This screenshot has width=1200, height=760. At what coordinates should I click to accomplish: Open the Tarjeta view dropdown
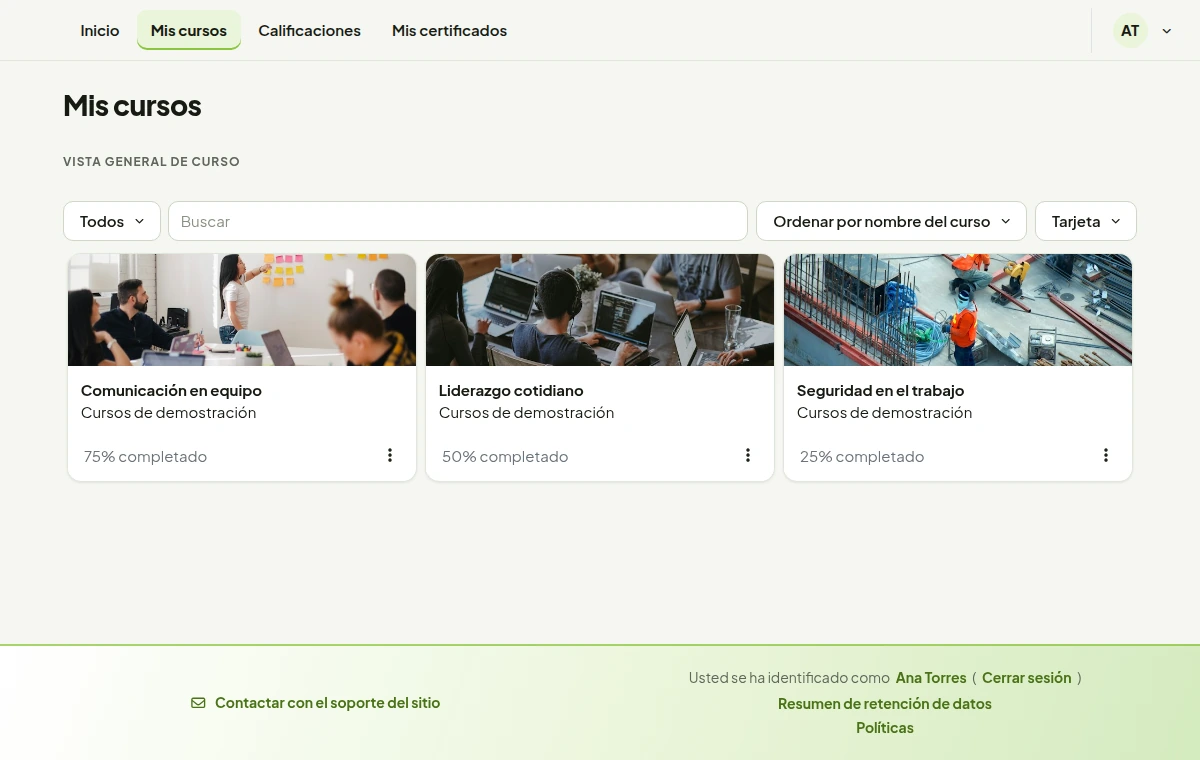[x=1086, y=221]
